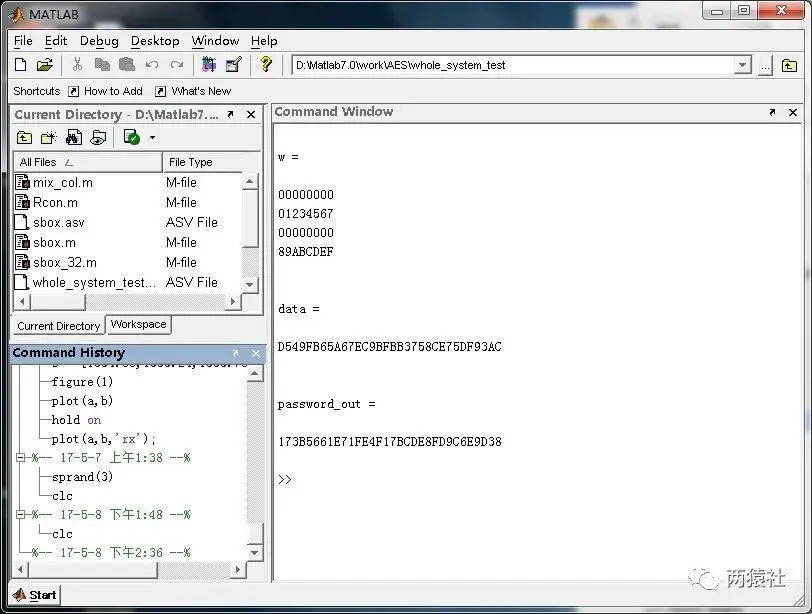
Task: Sort by File Type column header
Action: click(x=202, y=162)
